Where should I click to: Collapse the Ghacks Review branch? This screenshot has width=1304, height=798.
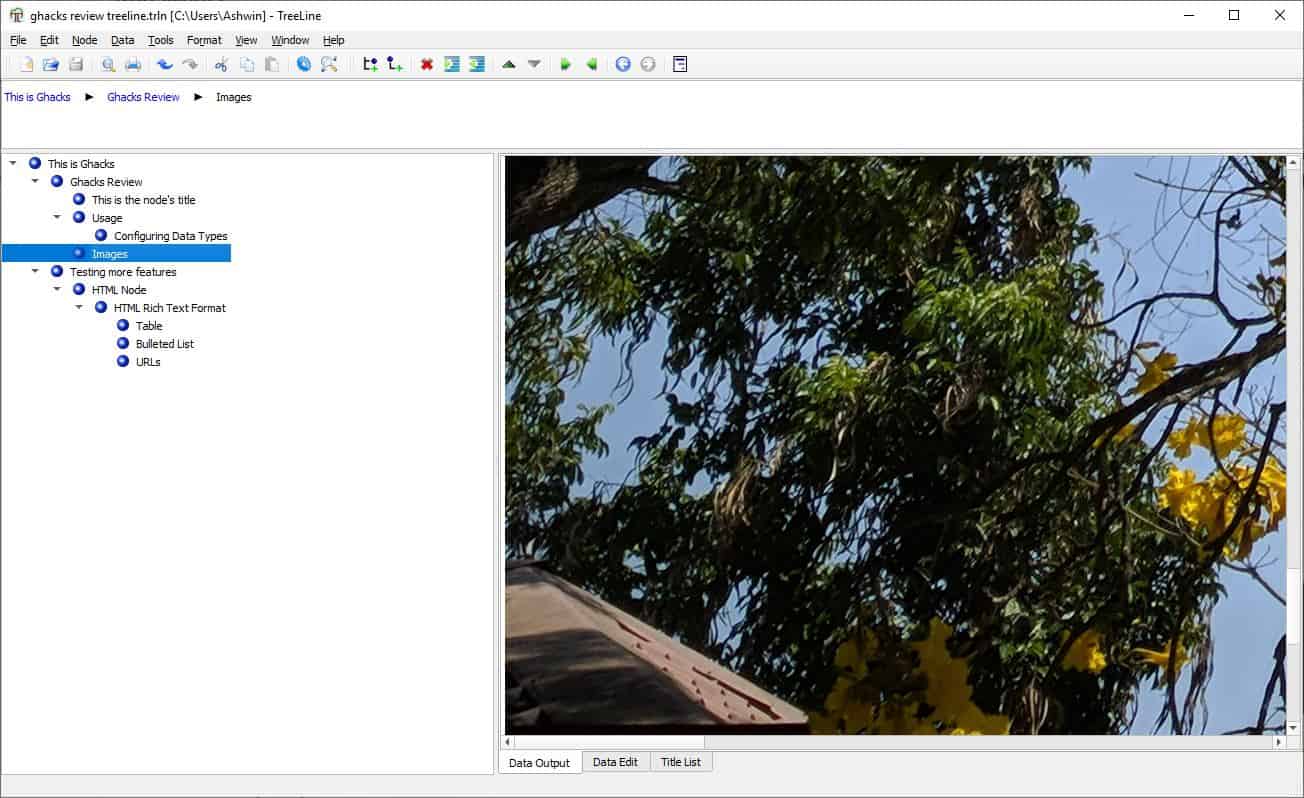click(x=35, y=181)
